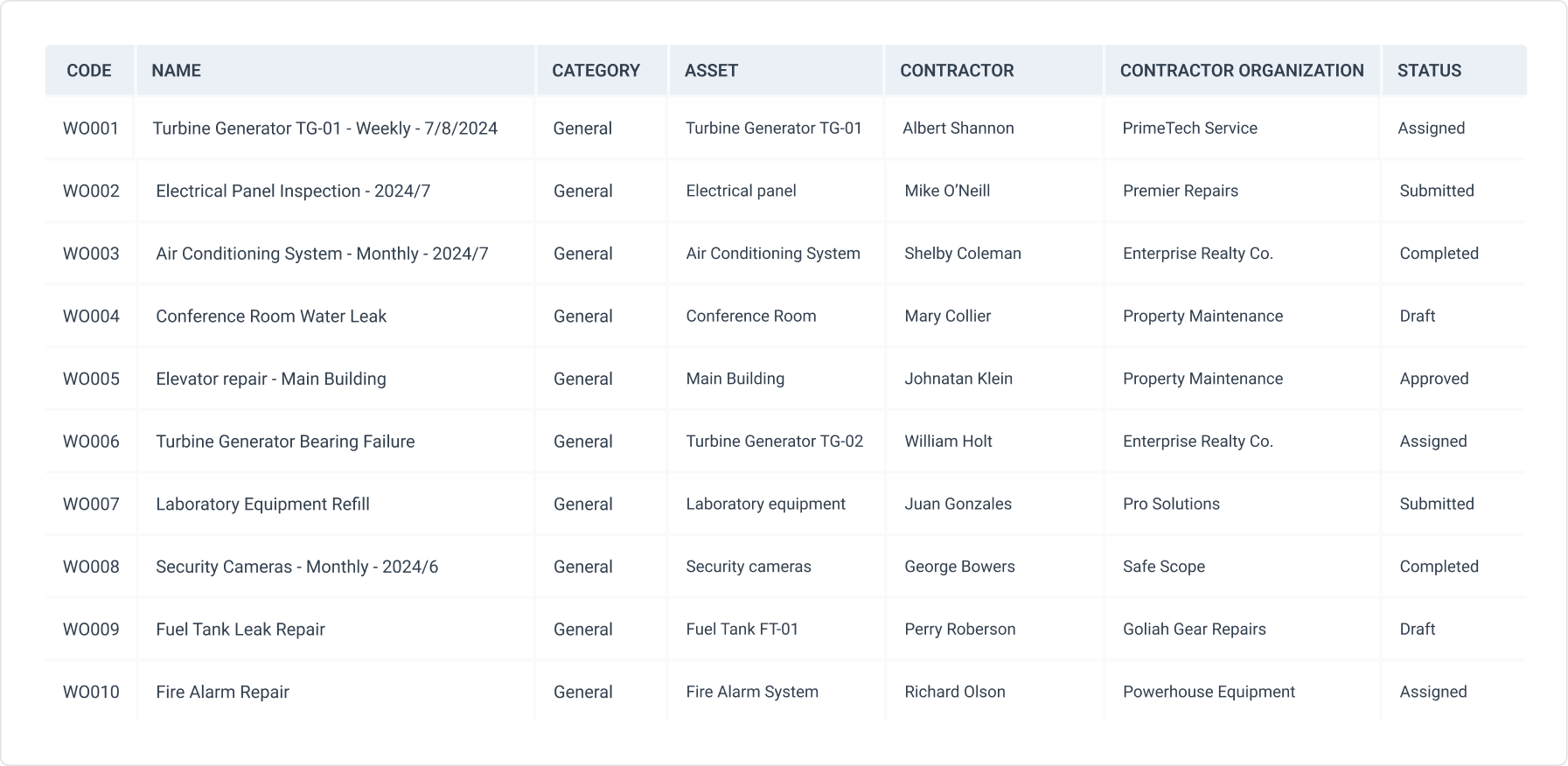
Task: Select contractor Johnatan Klein cell
Action: point(958,379)
